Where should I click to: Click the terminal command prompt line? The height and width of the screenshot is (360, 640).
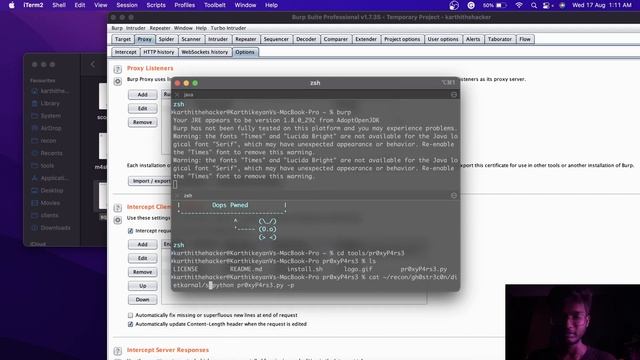314,281
